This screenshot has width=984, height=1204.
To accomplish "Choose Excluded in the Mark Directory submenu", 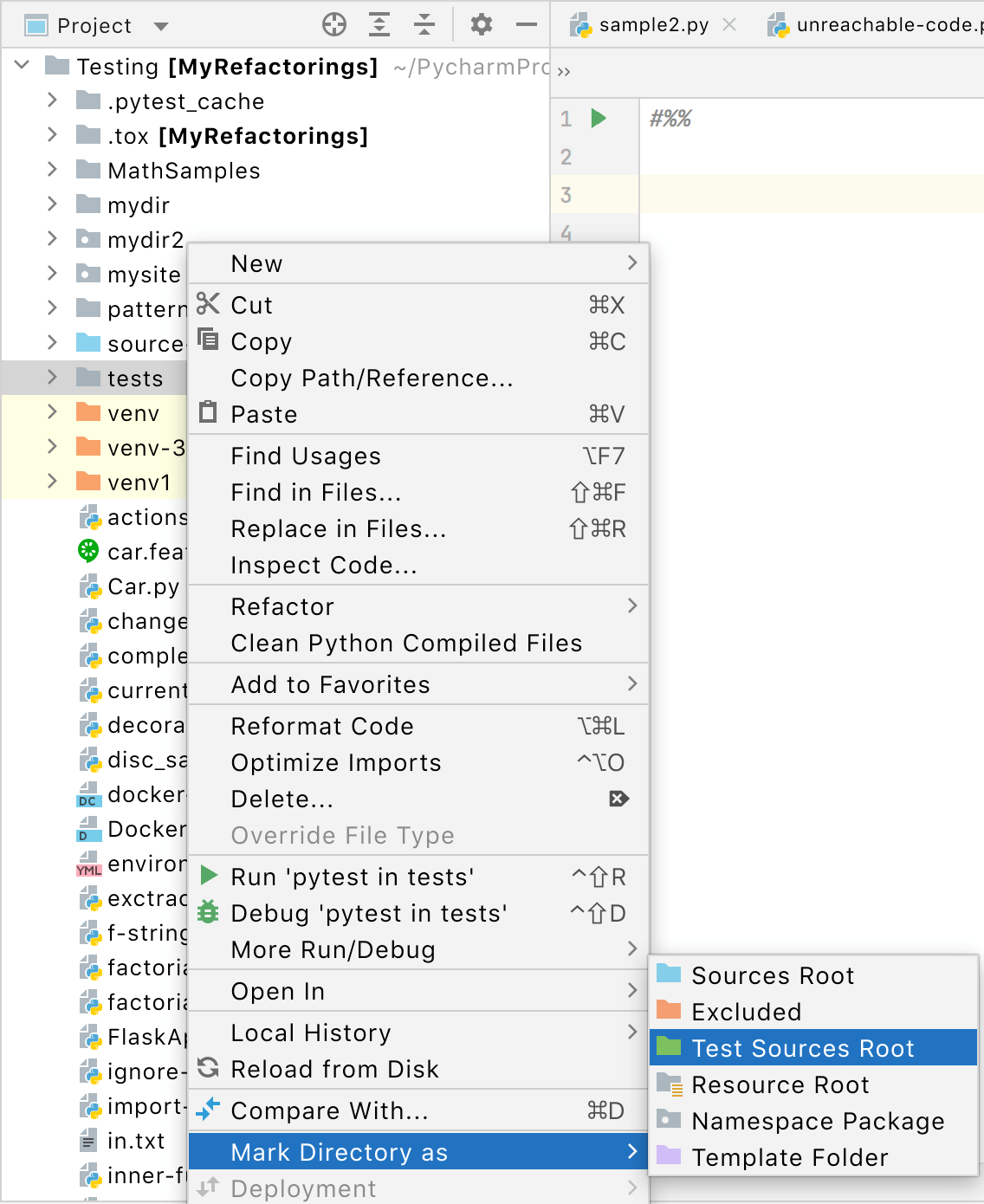I will click(x=745, y=1011).
